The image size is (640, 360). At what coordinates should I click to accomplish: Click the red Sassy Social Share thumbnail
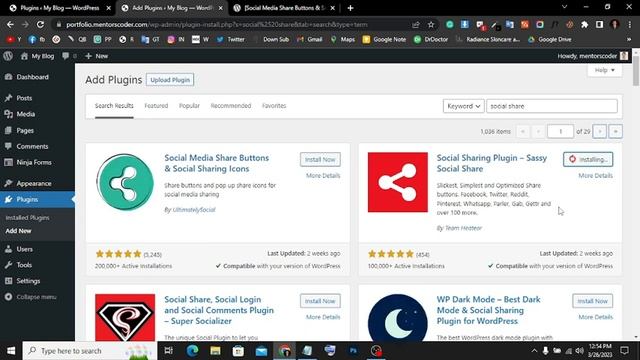point(398,182)
